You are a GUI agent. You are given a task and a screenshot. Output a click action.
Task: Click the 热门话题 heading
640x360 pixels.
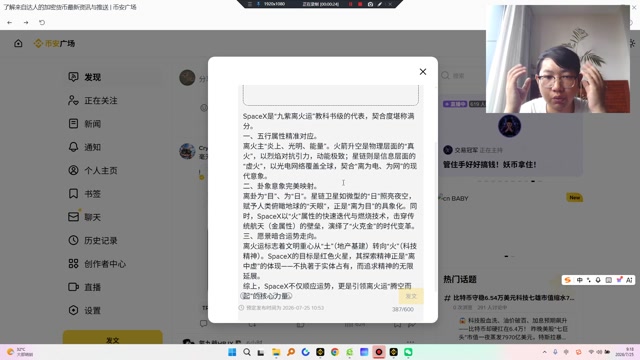pyautogui.click(x=460, y=280)
